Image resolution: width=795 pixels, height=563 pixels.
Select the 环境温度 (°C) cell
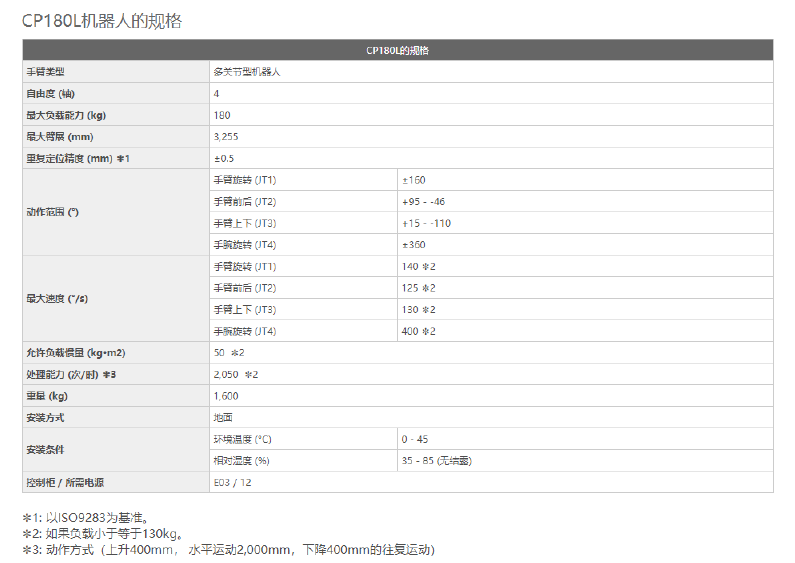click(242, 439)
